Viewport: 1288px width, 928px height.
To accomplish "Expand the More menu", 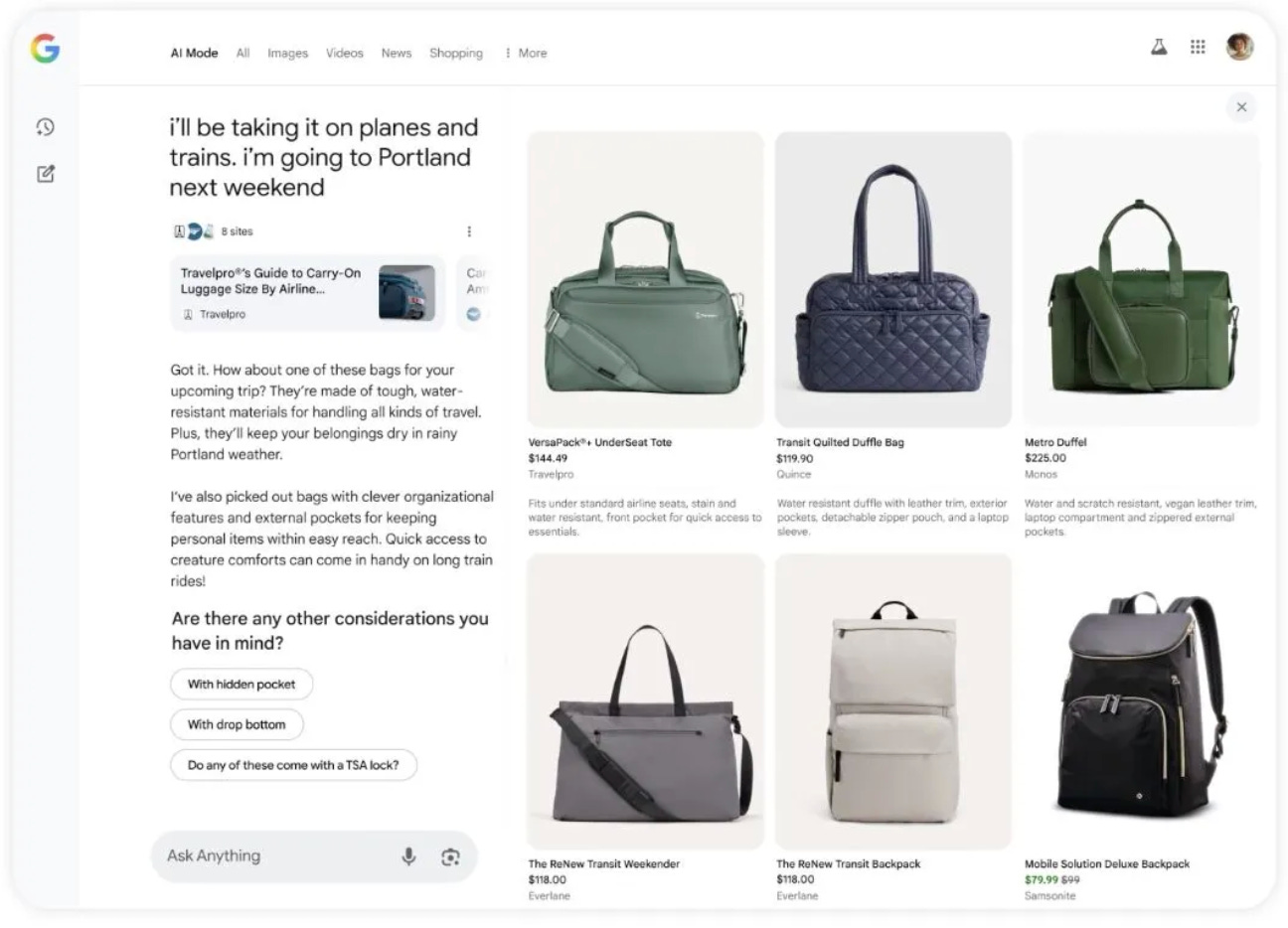I will point(526,53).
